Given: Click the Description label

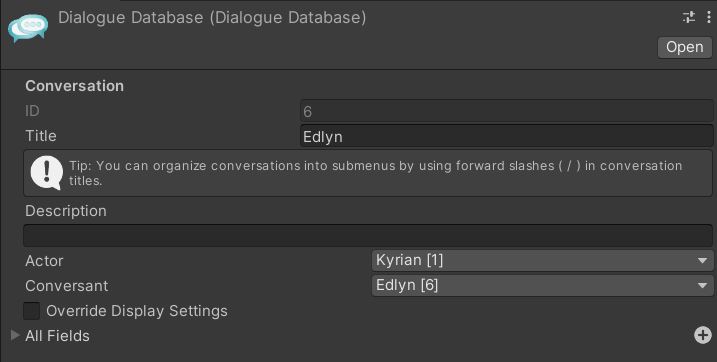Looking at the screenshot, I should pyautogui.click(x=66, y=211).
